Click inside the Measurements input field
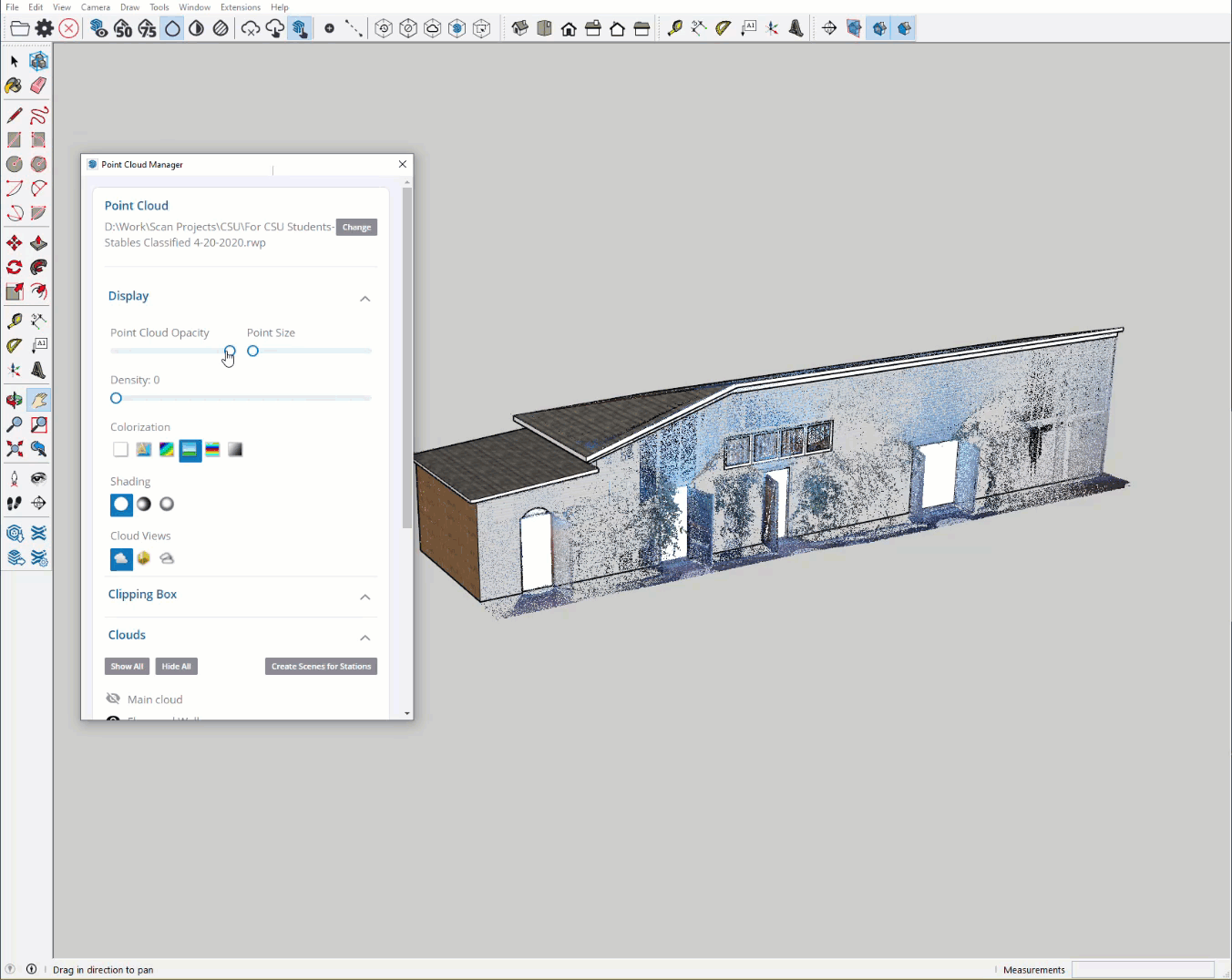1232x980 pixels. point(1144,969)
